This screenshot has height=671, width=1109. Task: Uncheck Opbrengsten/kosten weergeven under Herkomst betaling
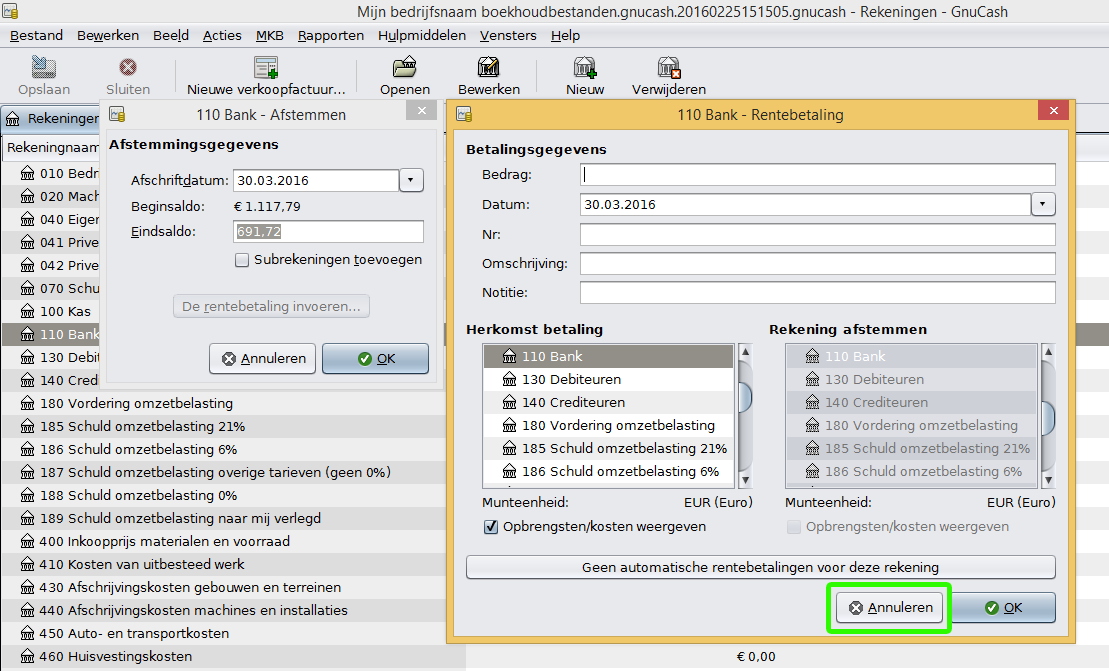pyautogui.click(x=491, y=527)
